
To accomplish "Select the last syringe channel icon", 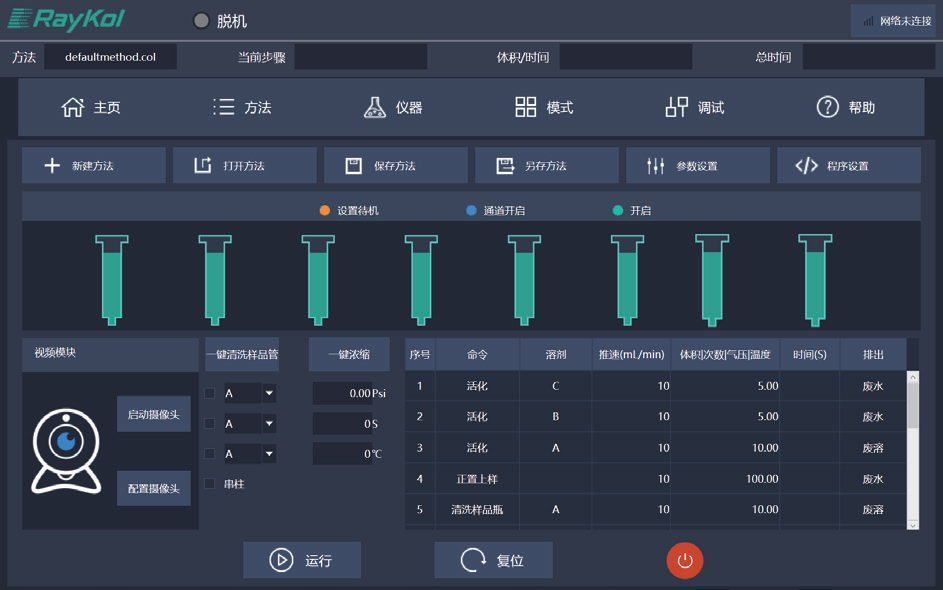I will pyautogui.click(x=815, y=279).
